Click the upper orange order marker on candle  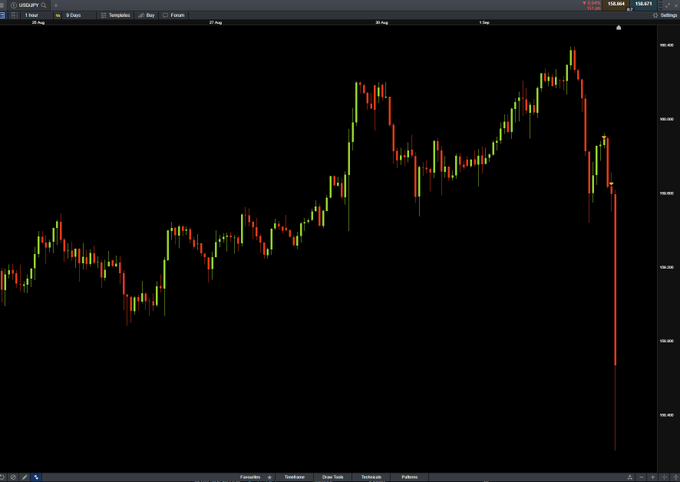tap(604, 137)
